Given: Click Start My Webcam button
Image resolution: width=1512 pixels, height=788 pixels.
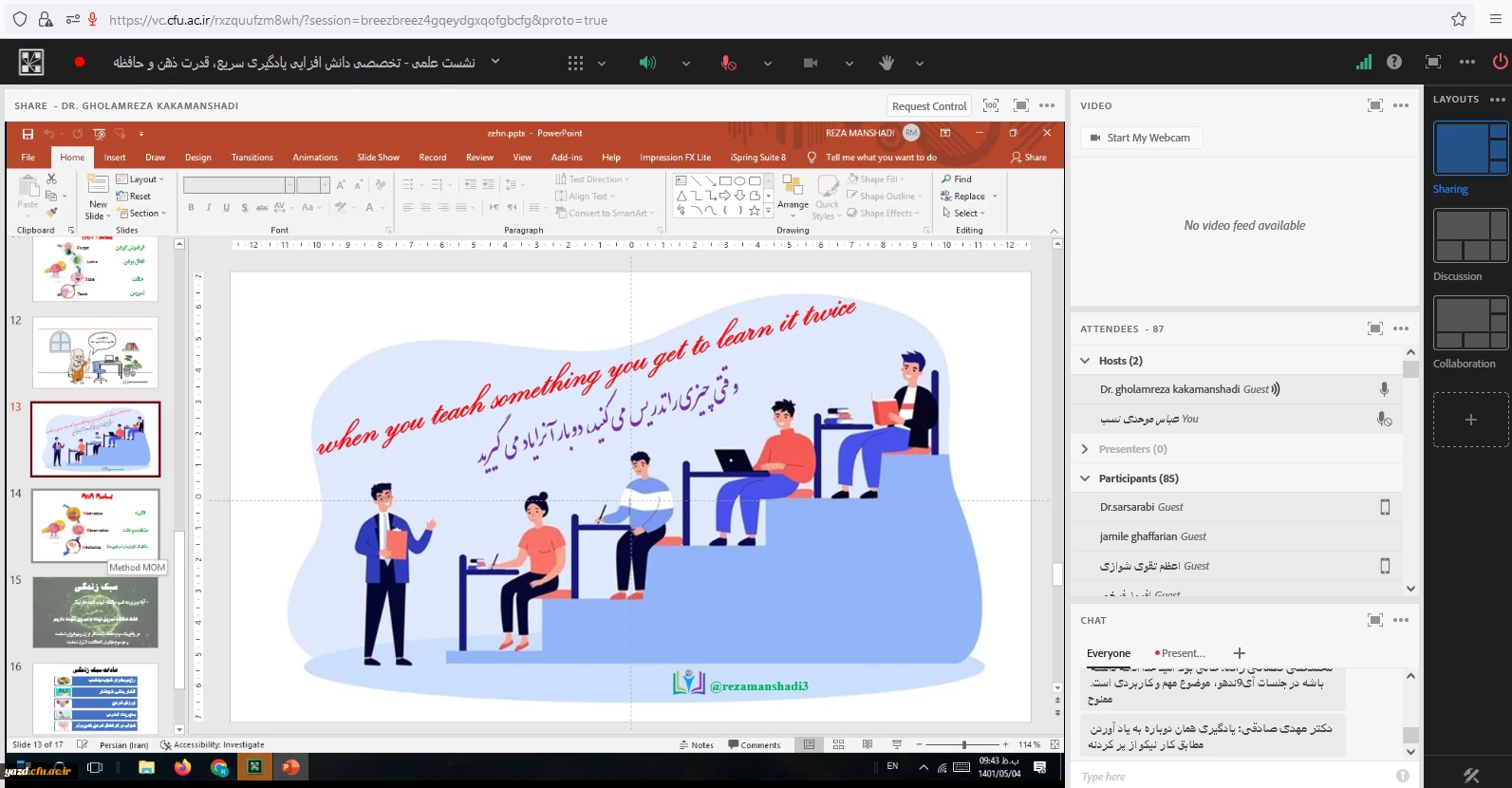Looking at the screenshot, I should click(1140, 138).
